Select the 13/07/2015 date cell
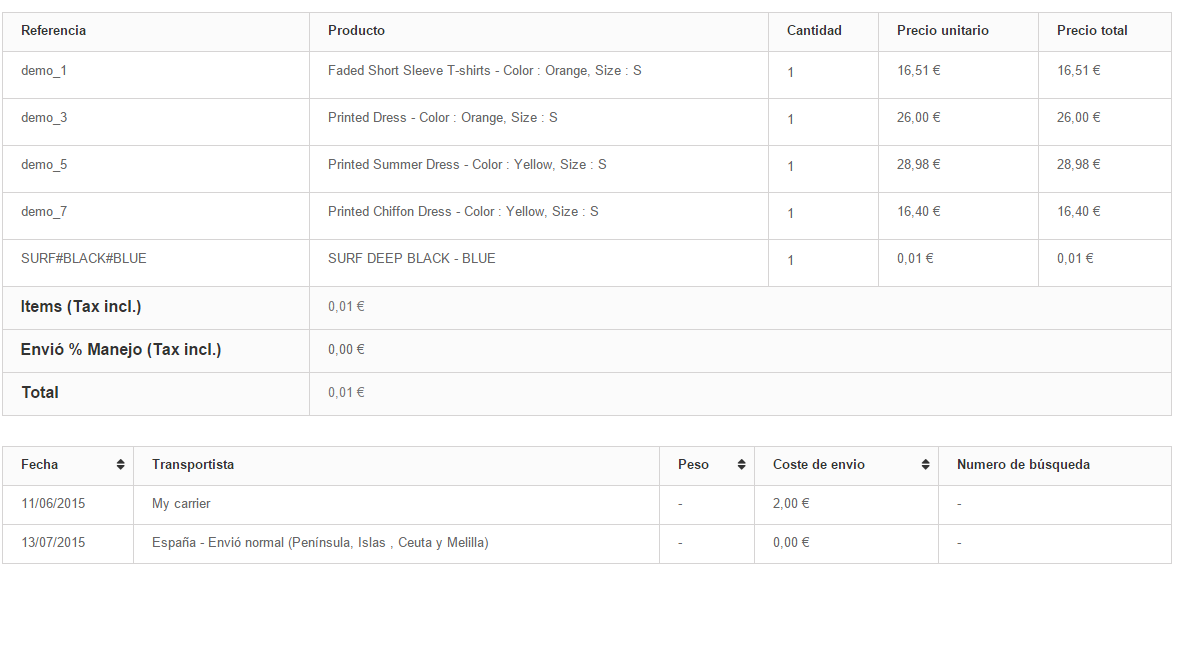This screenshot has height=648, width=1191. 53,542
